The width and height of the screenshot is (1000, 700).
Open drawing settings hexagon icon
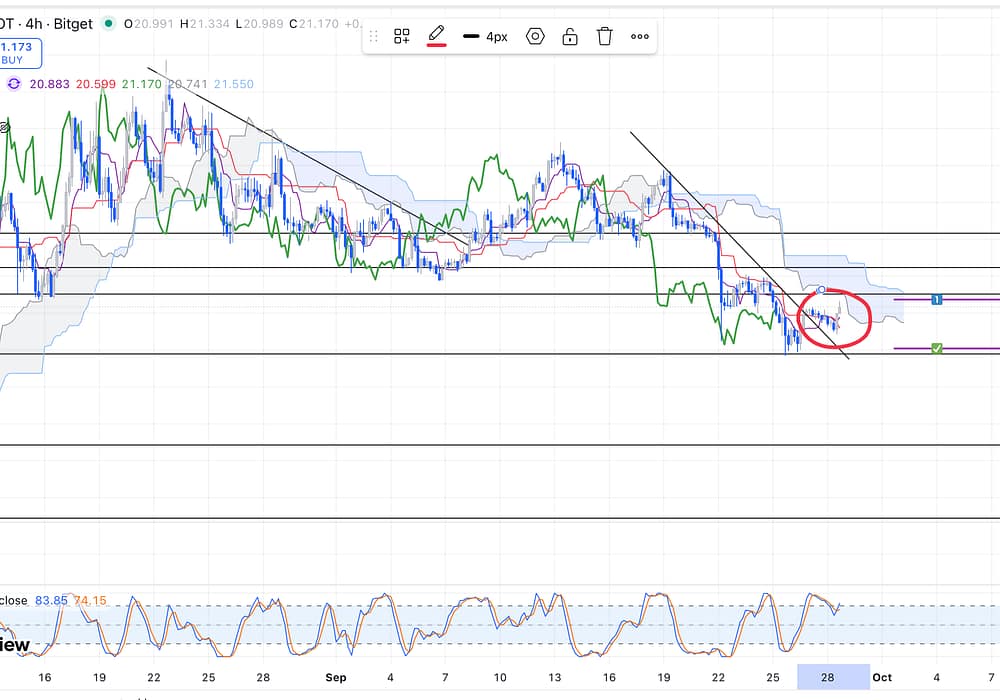pyautogui.click(x=535, y=37)
